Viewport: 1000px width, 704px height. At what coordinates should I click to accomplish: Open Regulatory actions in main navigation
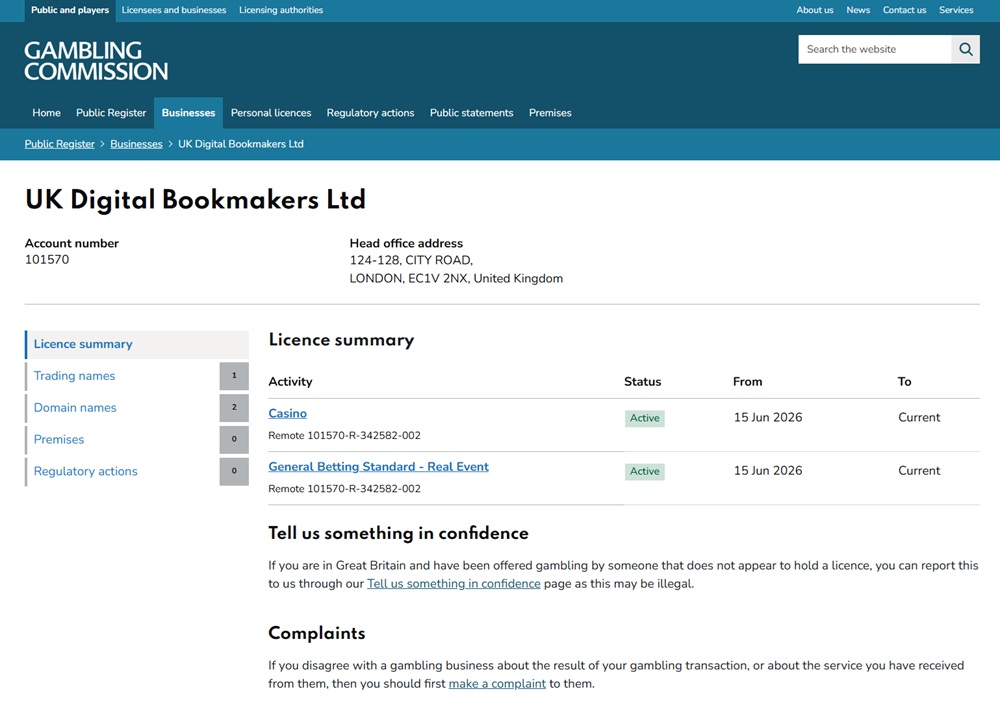pos(371,113)
